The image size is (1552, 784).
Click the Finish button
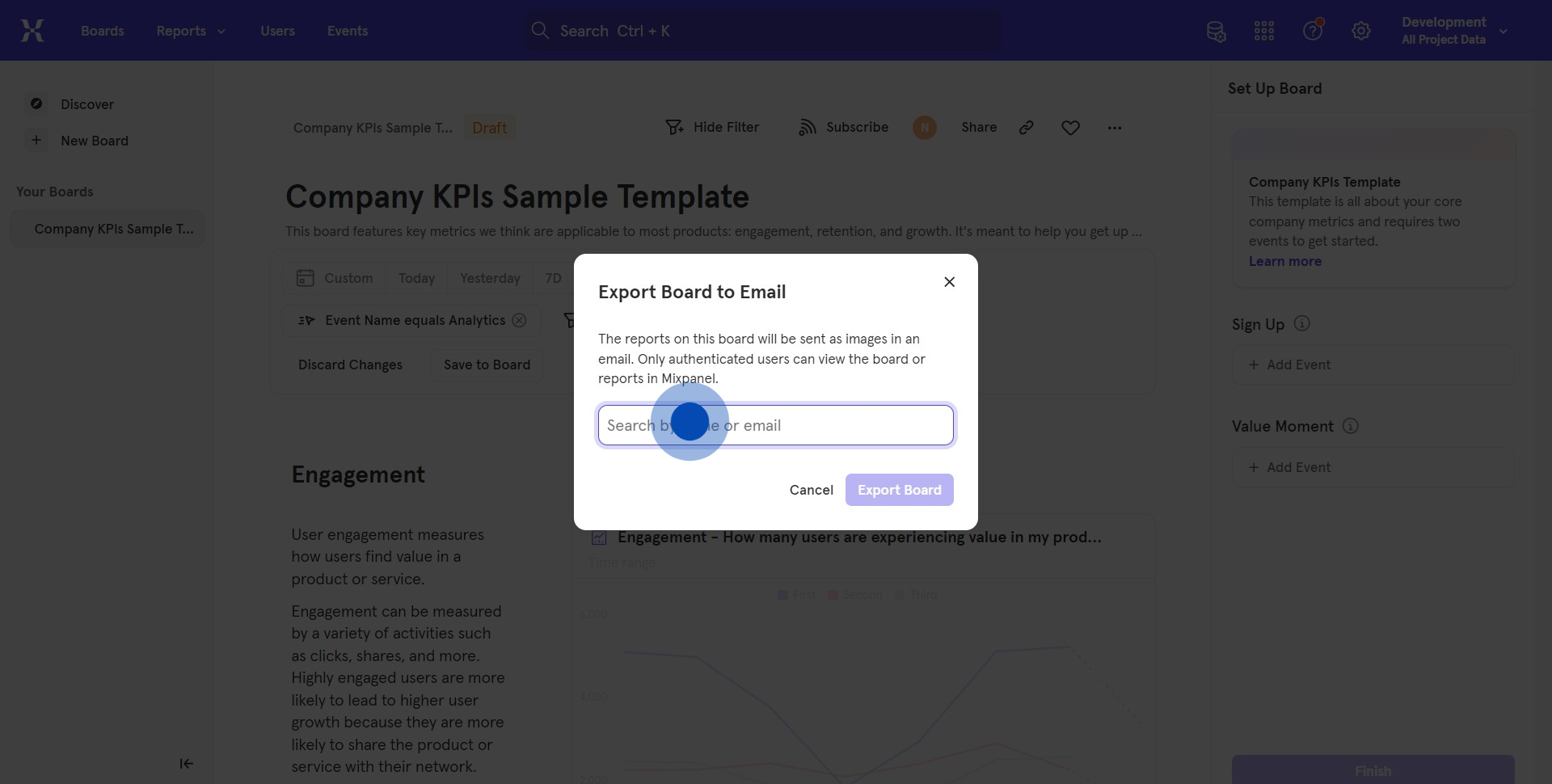tap(1373, 770)
